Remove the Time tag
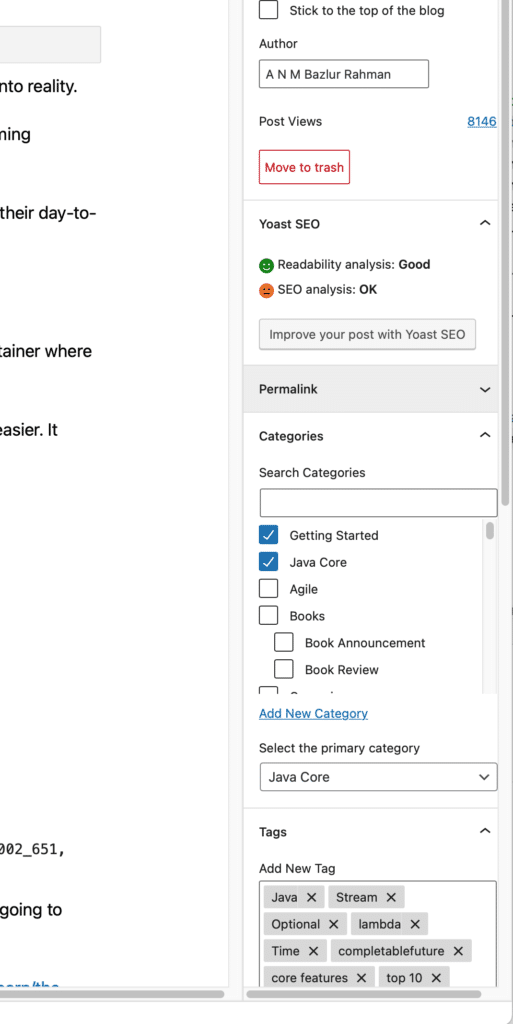 [313, 951]
